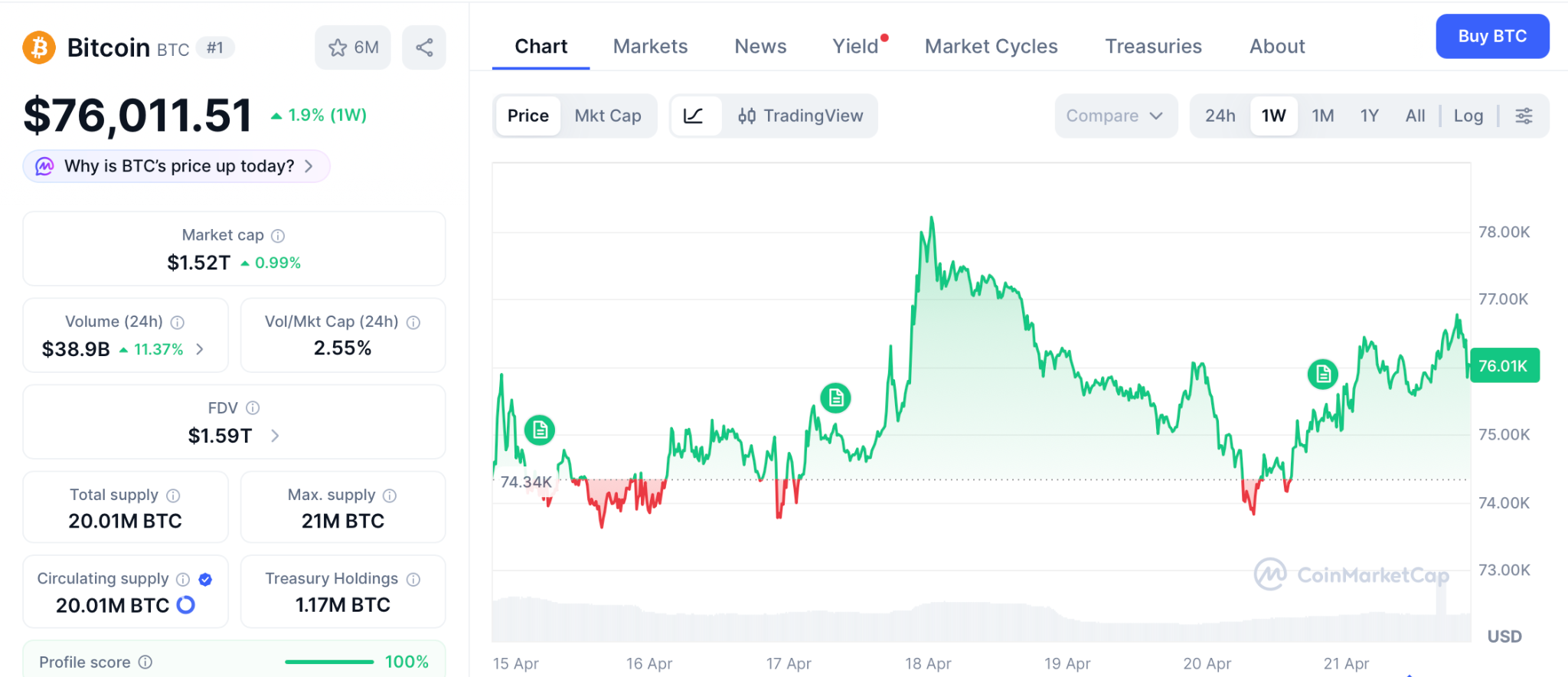The height and width of the screenshot is (677, 1568).
Task: Click the news marker near 17 Apr
Action: 835,398
